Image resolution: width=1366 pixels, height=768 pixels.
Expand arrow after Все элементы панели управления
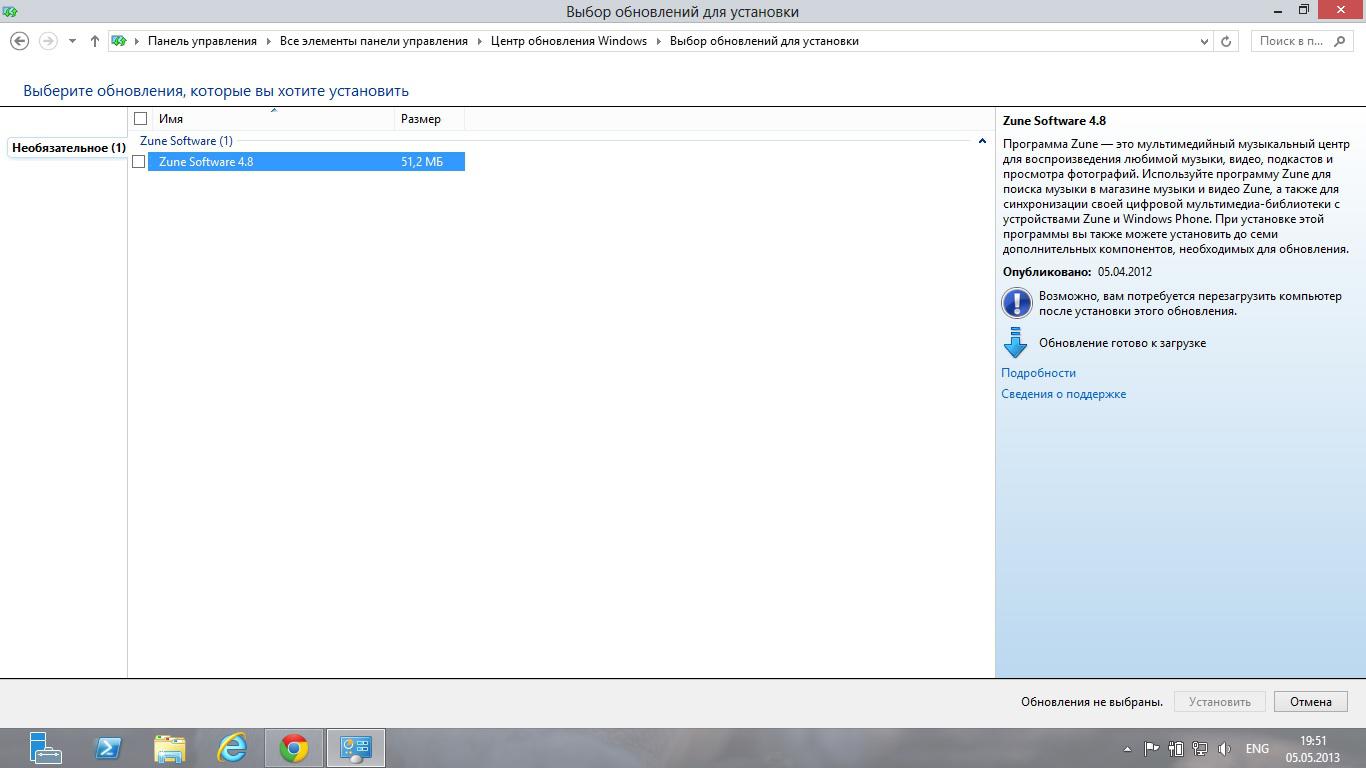(480, 41)
